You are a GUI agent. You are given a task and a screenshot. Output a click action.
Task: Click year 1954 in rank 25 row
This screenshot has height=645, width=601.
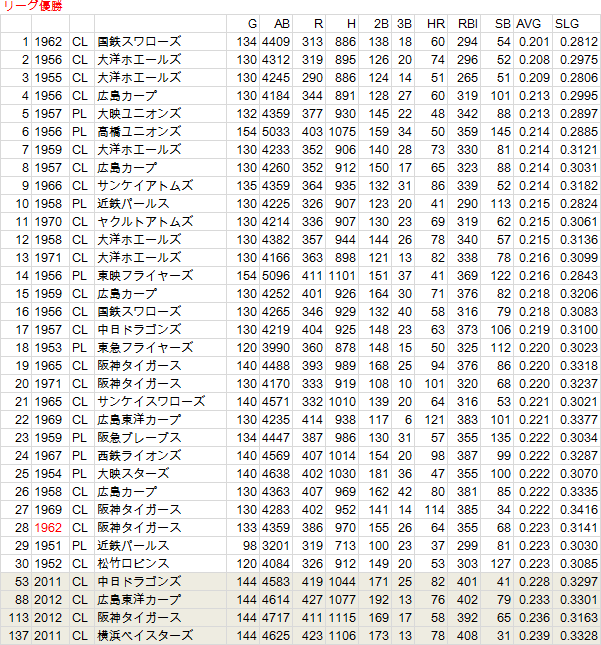coord(48,473)
